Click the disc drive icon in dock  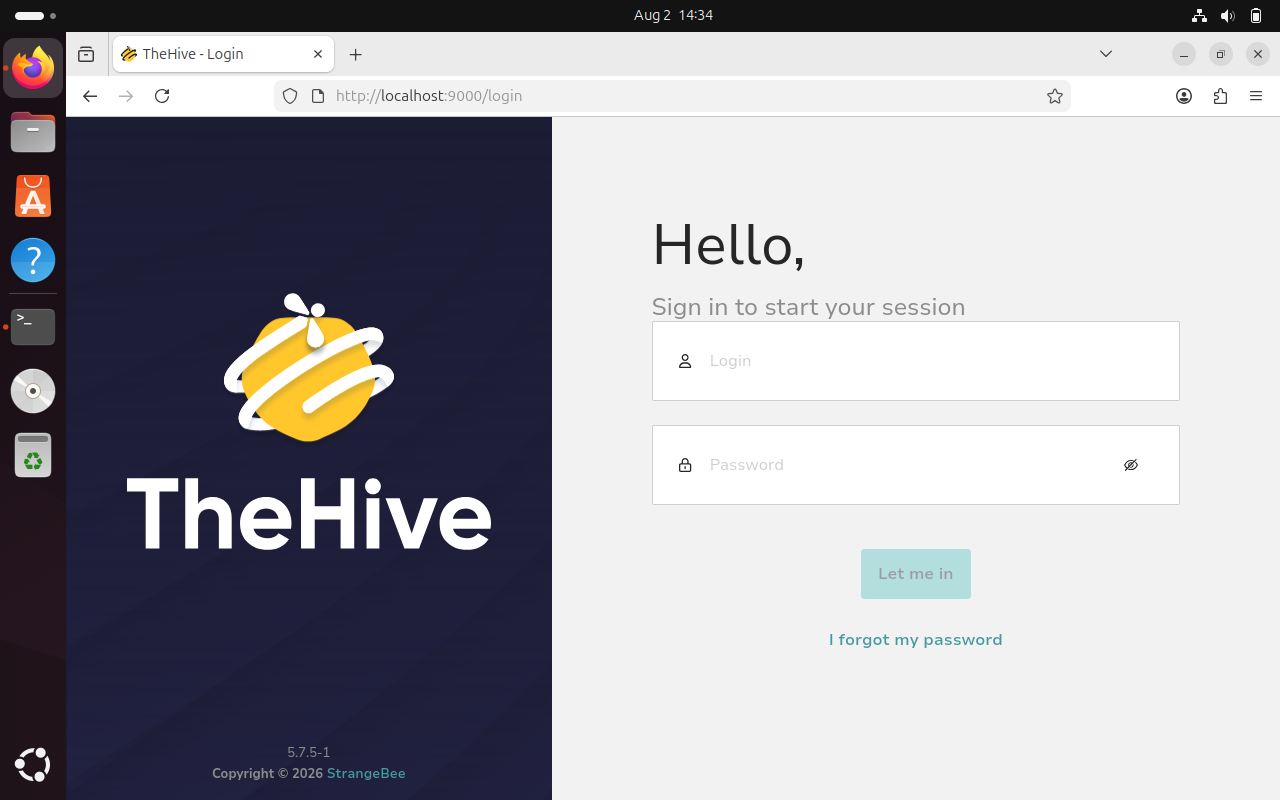33,391
